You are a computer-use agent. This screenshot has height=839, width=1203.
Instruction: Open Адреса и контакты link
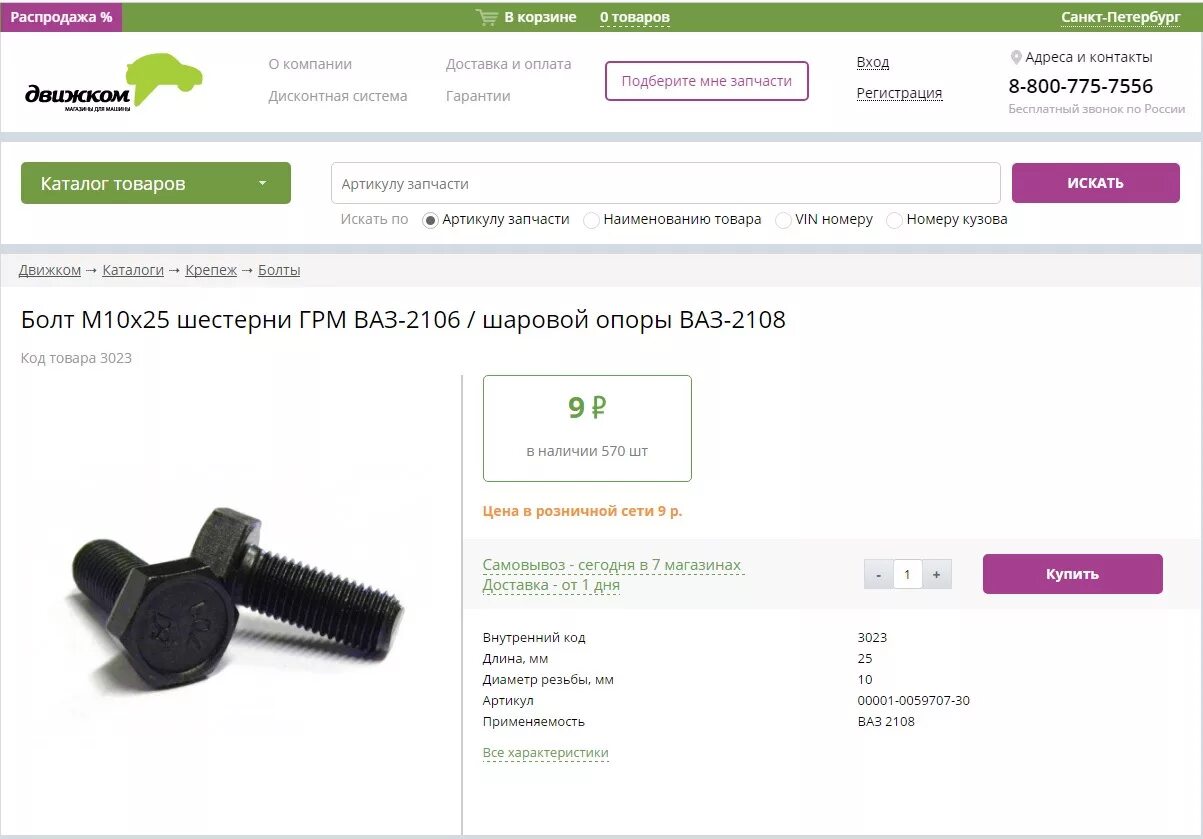tap(1089, 57)
